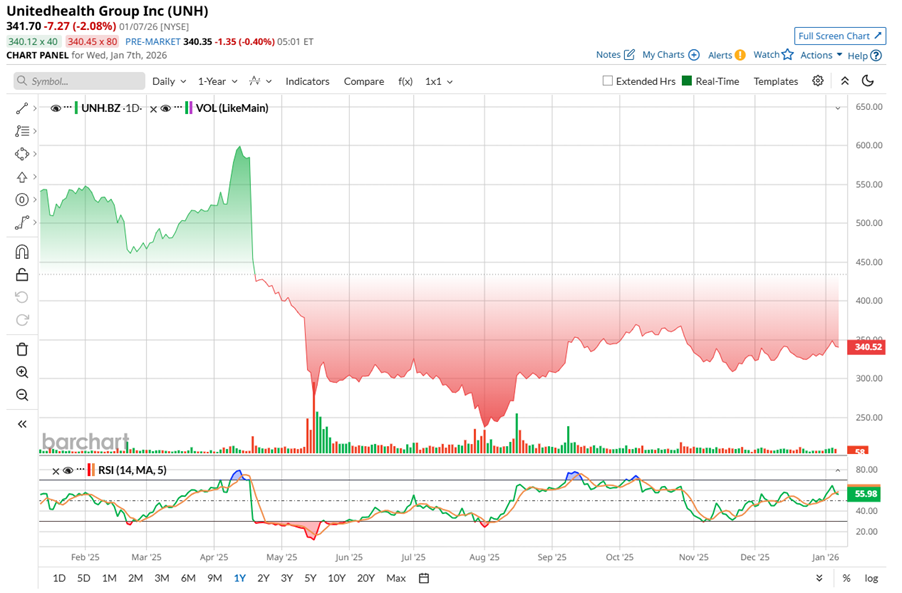Choose the shapes drawing tool
Screen dimensions: 902x593
tap(22, 154)
